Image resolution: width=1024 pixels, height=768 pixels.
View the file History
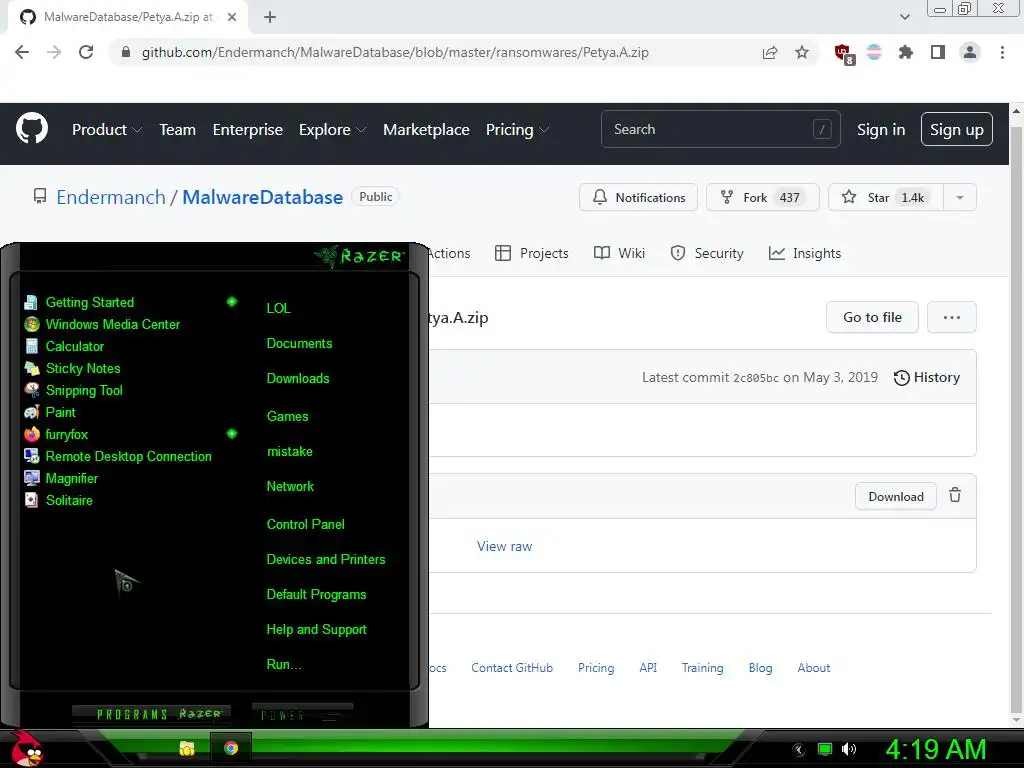click(927, 377)
